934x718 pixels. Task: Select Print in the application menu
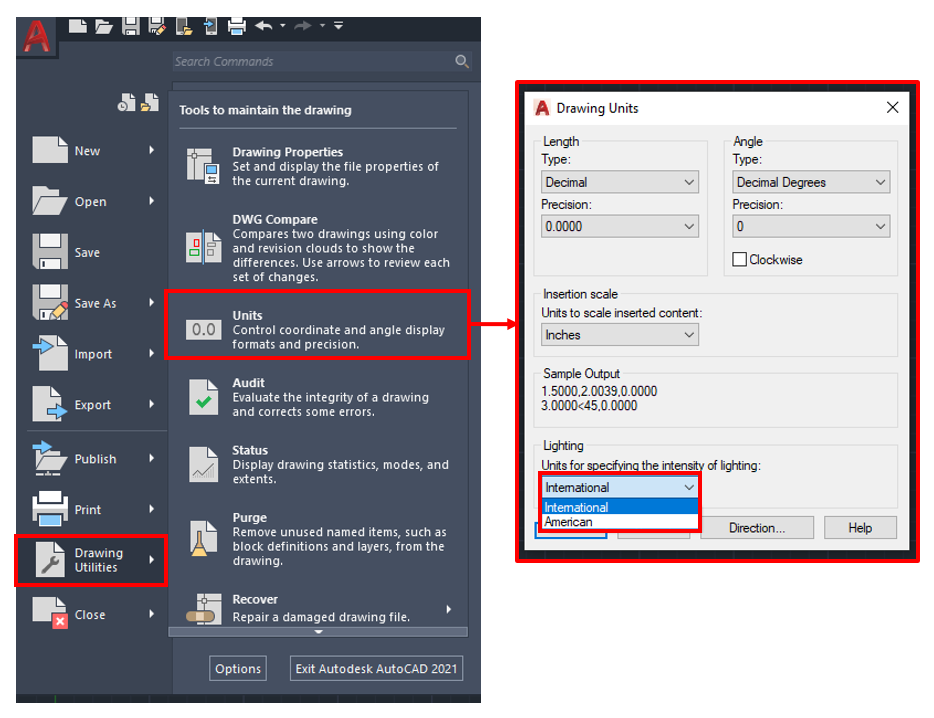[x=94, y=509]
